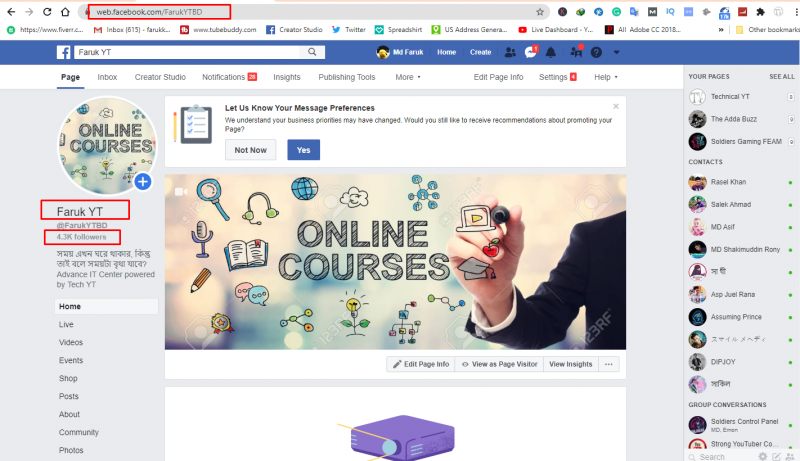The width and height of the screenshot is (800, 461).
Task: Select the Page tab
Action: pos(70,77)
